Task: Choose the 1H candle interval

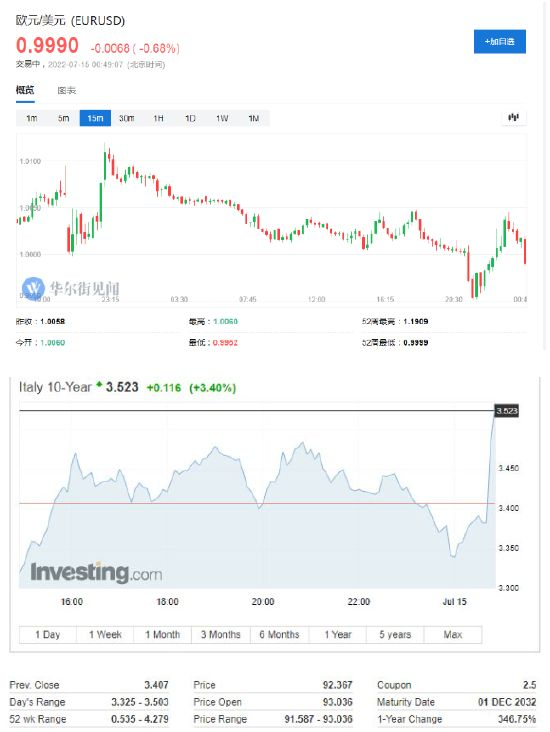Action: point(159,118)
